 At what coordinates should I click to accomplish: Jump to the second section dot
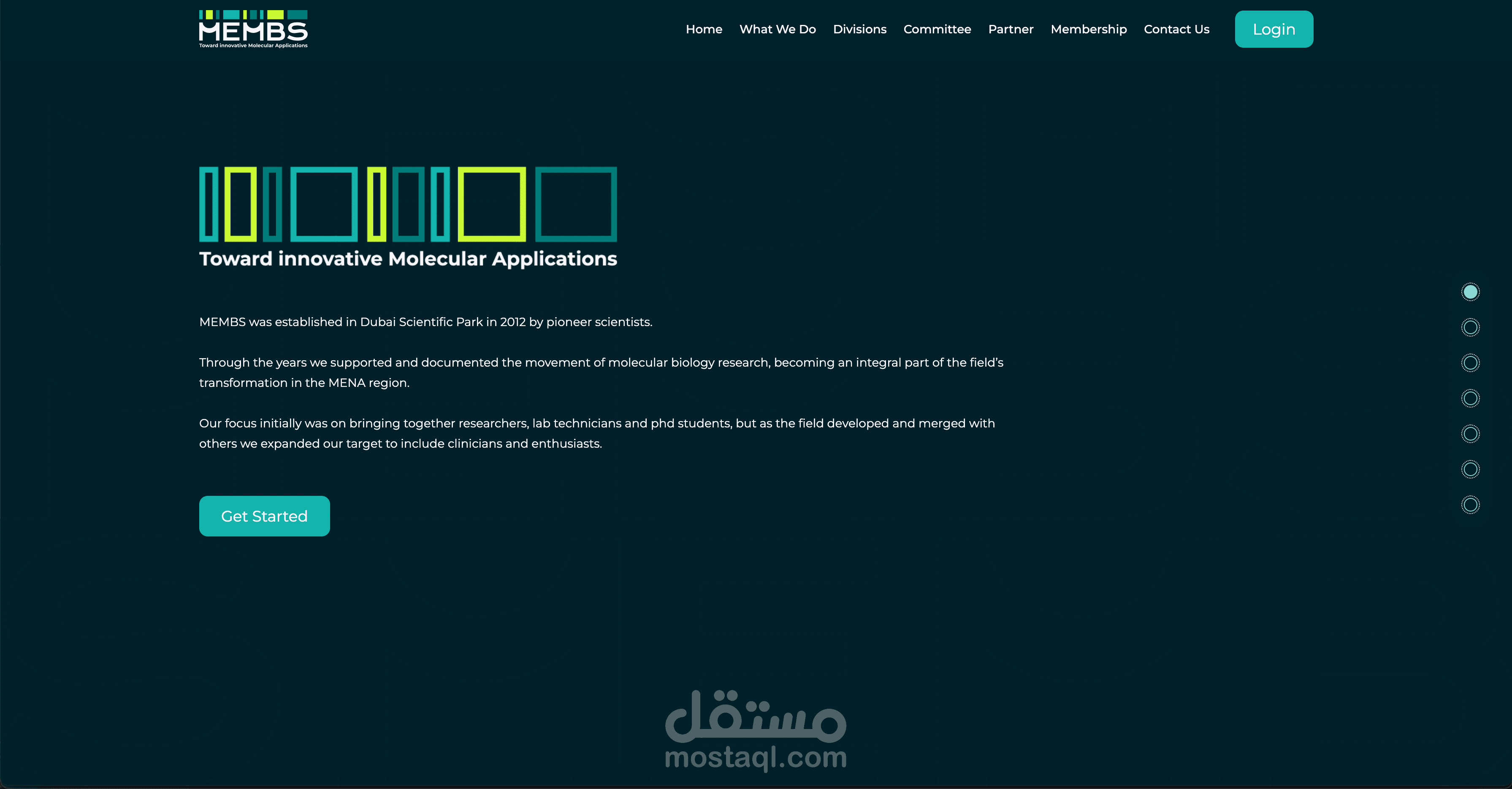pyautogui.click(x=1470, y=327)
